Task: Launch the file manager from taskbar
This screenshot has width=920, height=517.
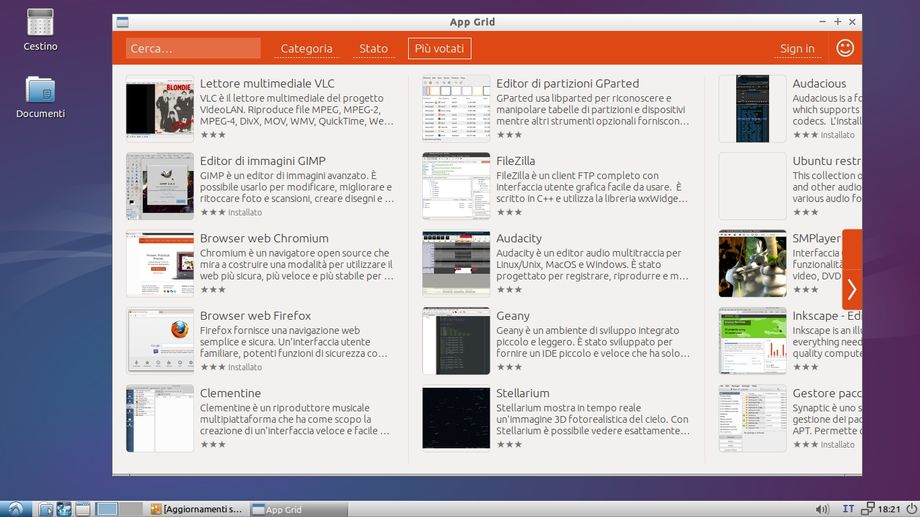Action: click(x=45, y=509)
